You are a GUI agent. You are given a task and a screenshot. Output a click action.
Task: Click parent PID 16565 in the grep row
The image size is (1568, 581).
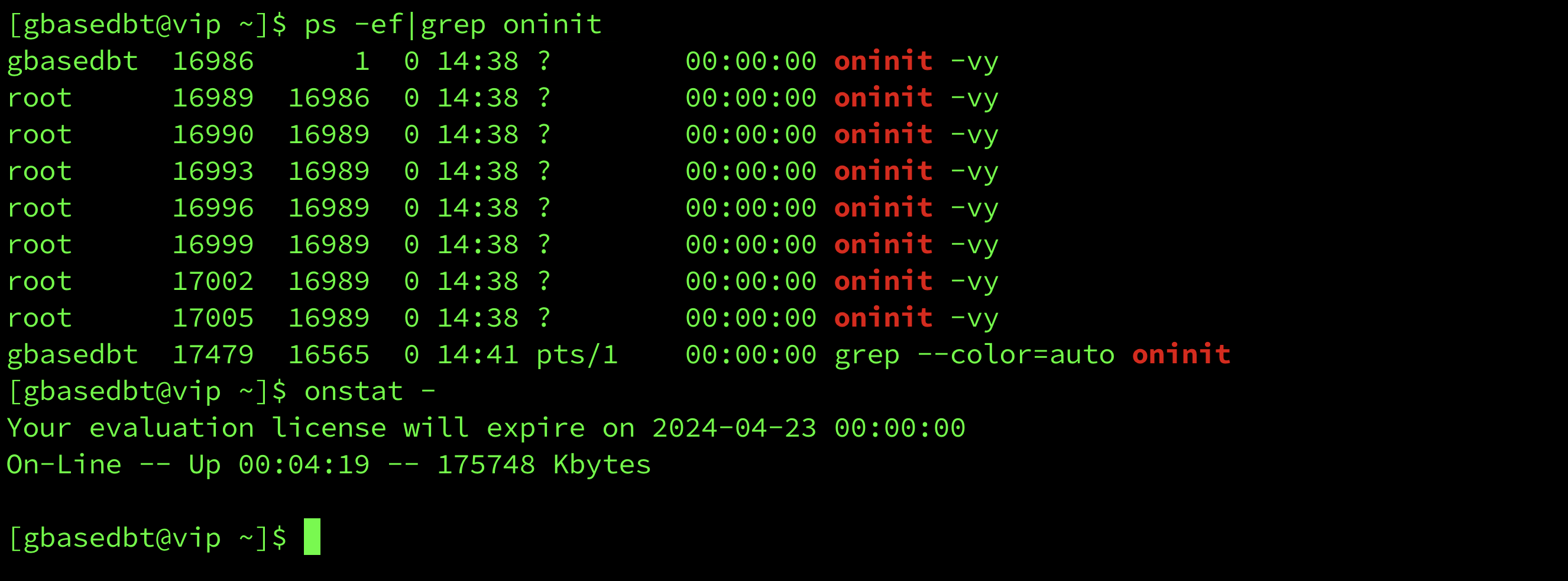click(x=329, y=354)
